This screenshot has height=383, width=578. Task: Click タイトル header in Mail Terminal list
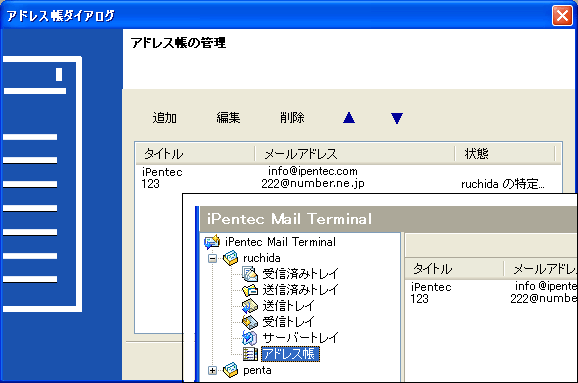point(454,269)
